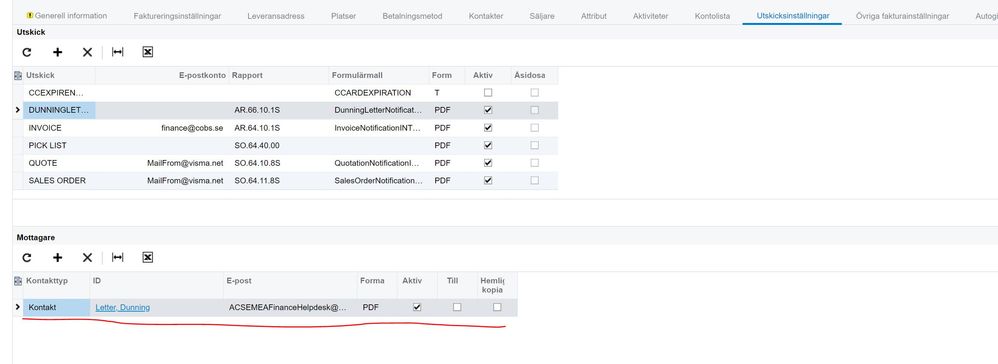The width and height of the screenshot is (998, 364).
Task: Open the Kontolista tab
Action: pyautogui.click(x=713, y=16)
